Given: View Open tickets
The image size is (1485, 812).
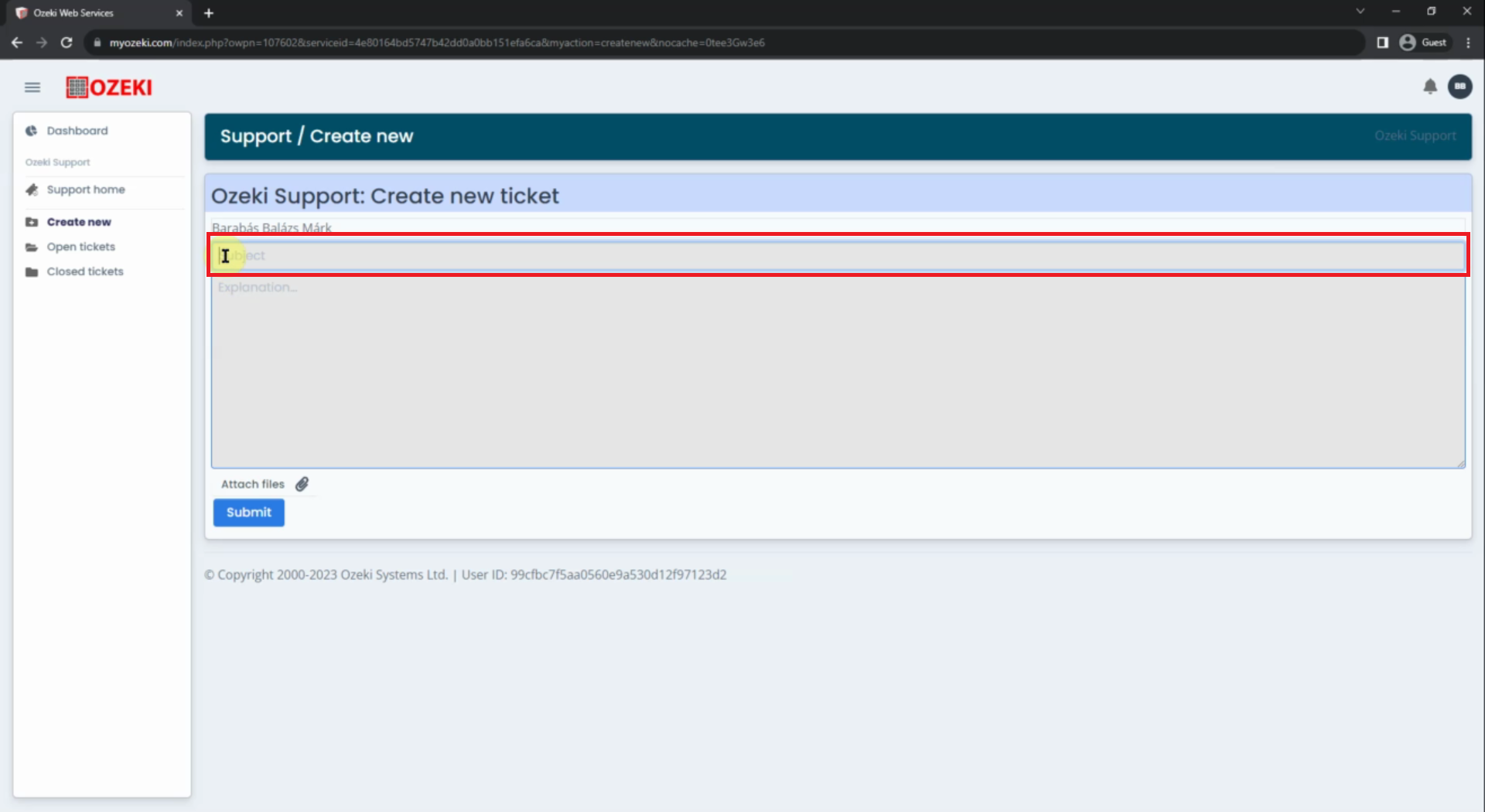Looking at the screenshot, I should [x=81, y=247].
